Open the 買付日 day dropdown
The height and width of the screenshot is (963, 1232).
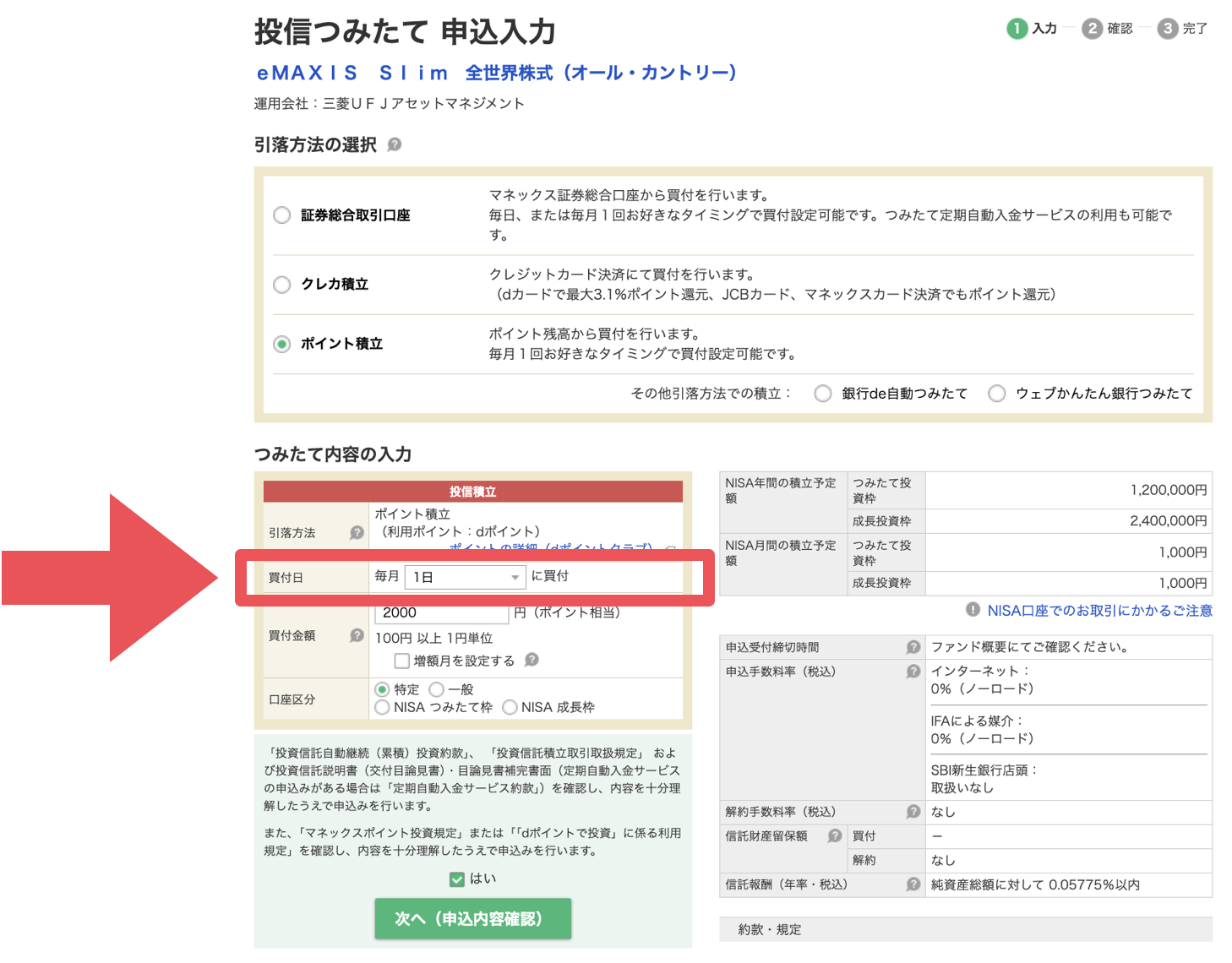466,577
